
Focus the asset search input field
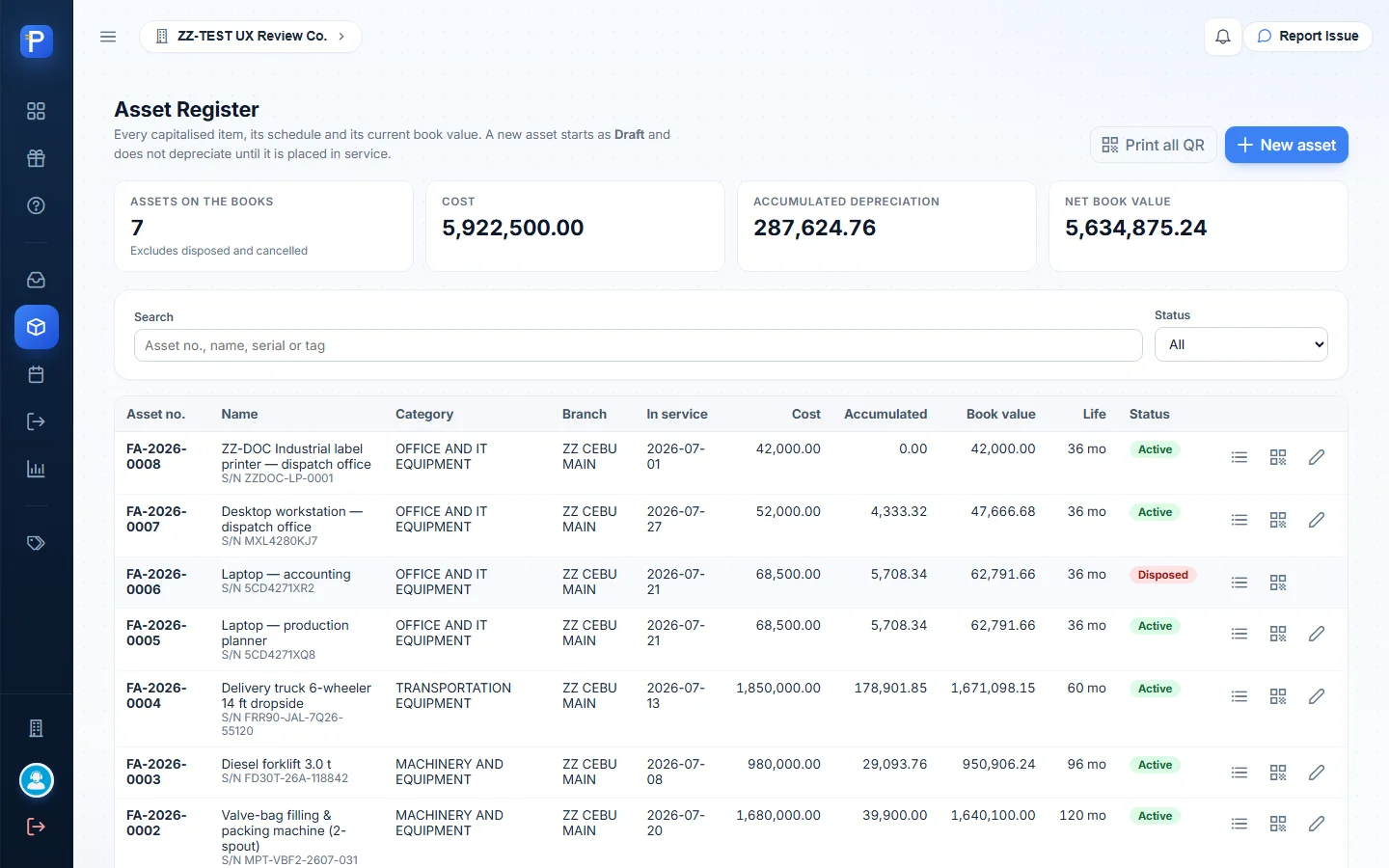(x=638, y=345)
